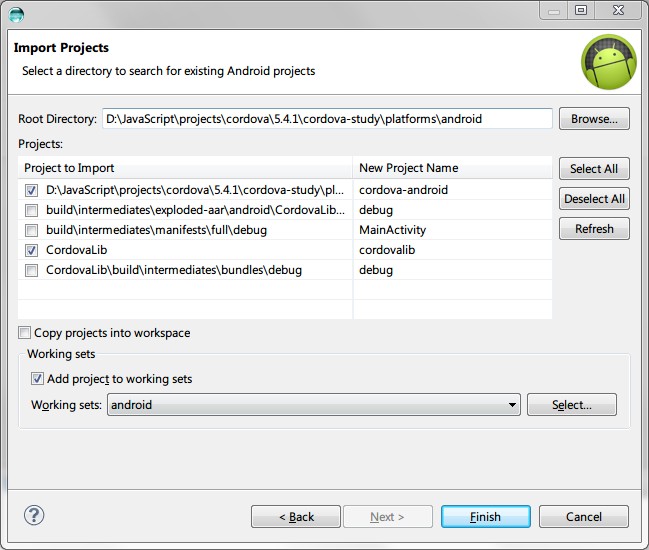
Task: Click the Refresh button
Action: [x=594, y=228]
